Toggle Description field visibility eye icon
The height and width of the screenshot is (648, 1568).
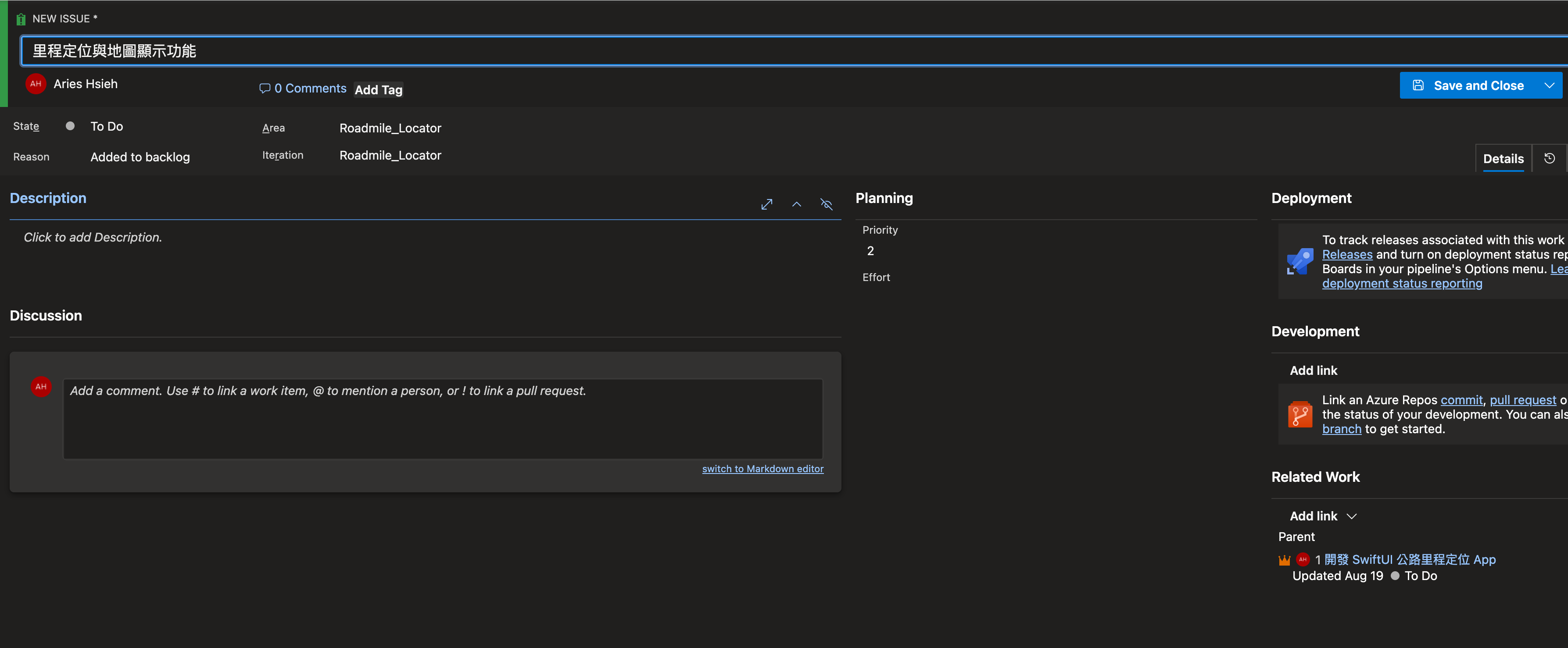coord(826,204)
